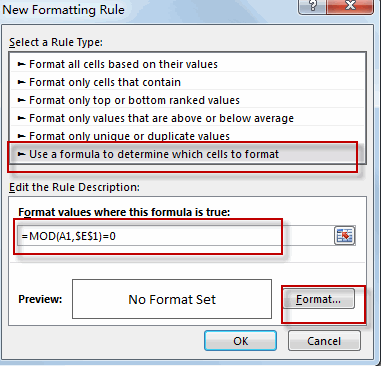Pick 'Format only values that are above or below average'
The height and width of the screenshot is (366, 381).
pos(187,118)
